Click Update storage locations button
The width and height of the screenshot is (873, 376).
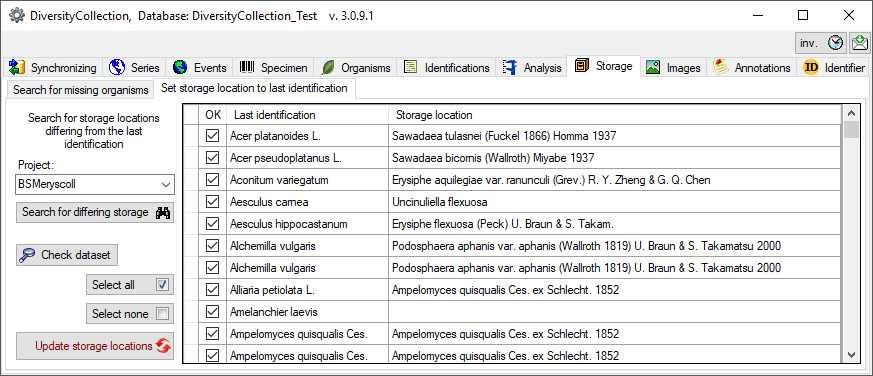pos(95,346)
